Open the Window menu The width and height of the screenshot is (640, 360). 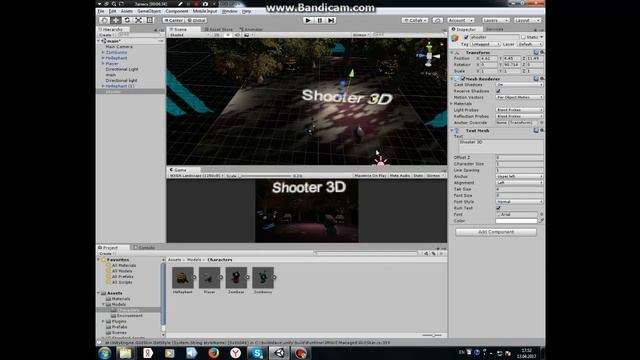click(x=229, y=11)
